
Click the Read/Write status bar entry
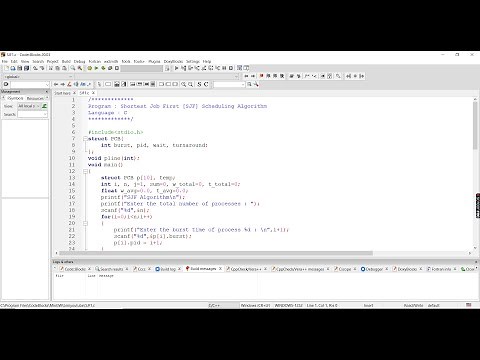(413, 305)
